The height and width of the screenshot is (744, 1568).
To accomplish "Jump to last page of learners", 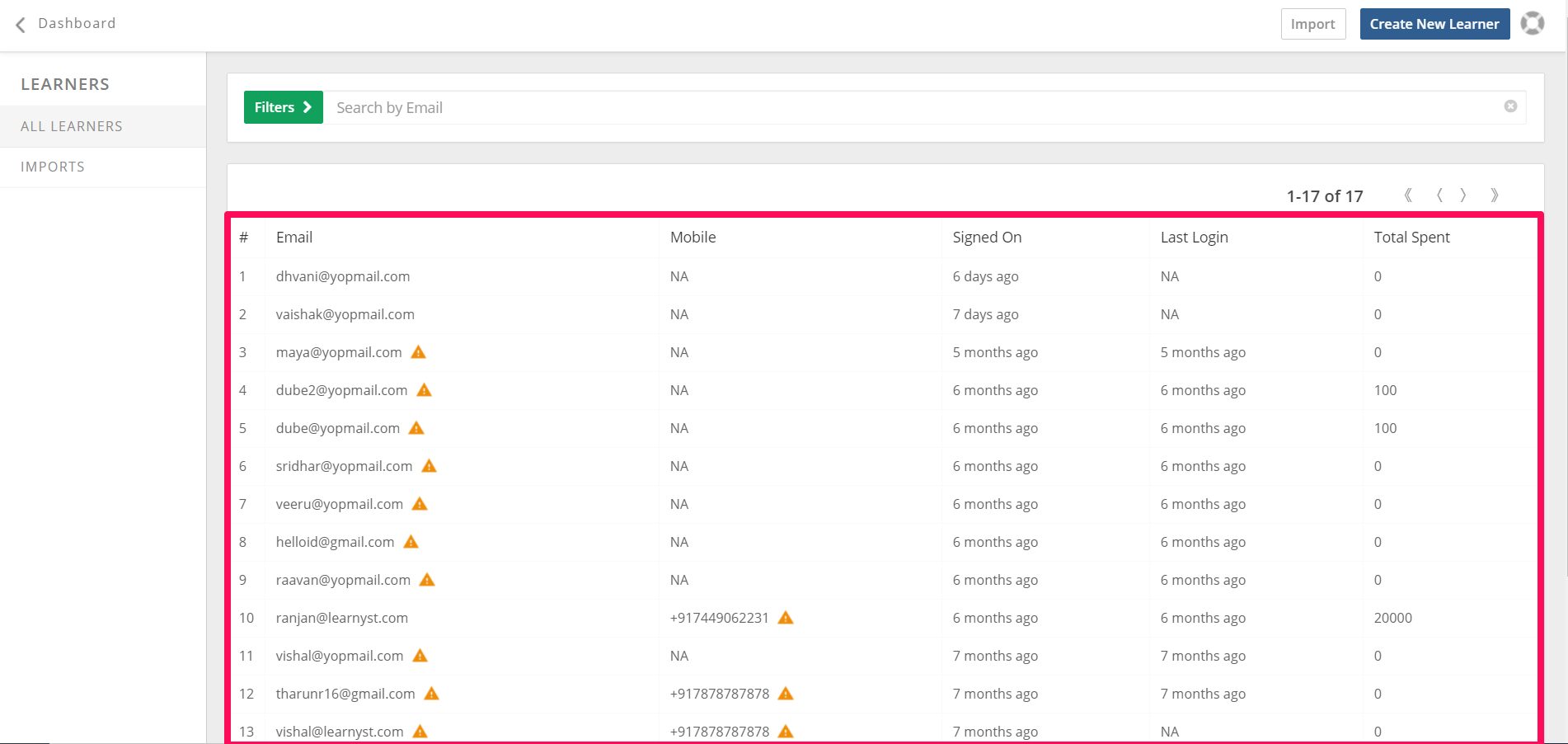I will pos(1495,195).
